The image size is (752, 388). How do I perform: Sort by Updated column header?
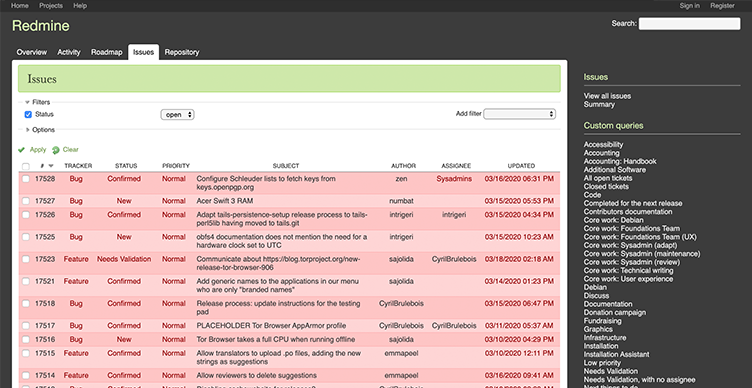pos(521,166)
